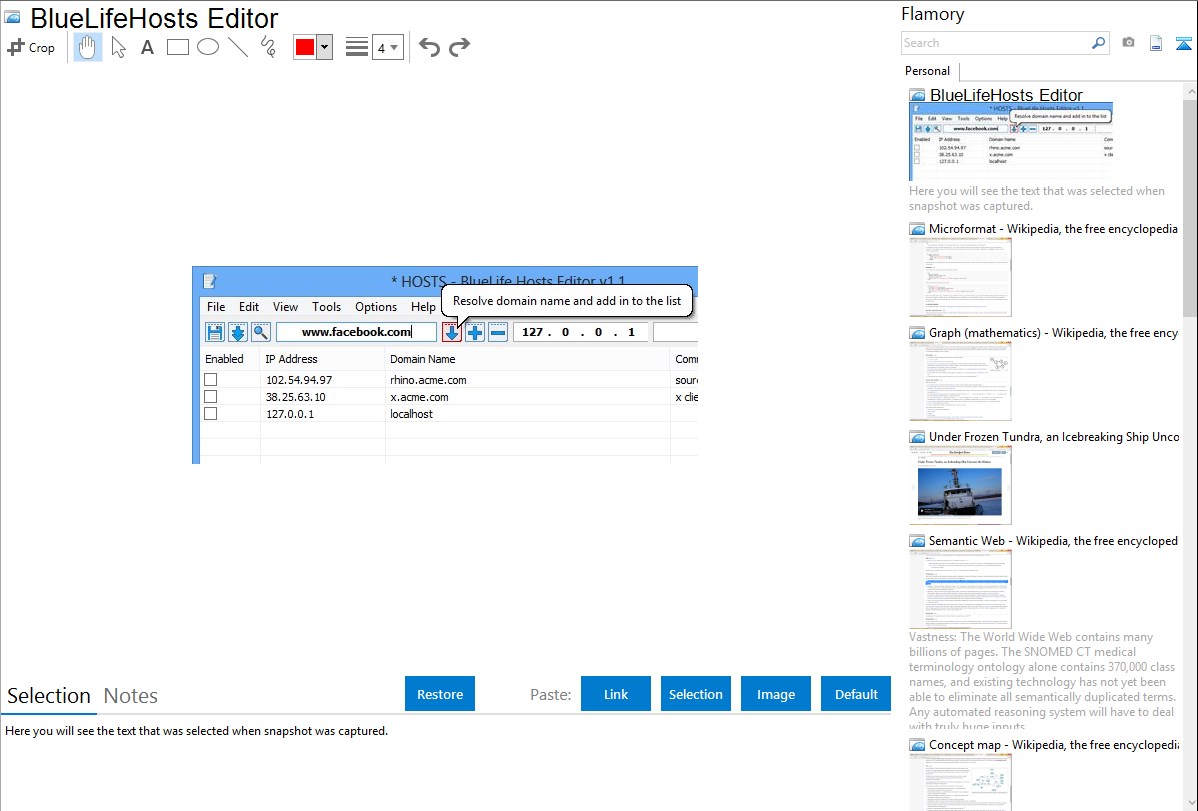This screenshot has width=1198, height=811.
Task: Click the plus add-entry icon
Action: [475, 332]
